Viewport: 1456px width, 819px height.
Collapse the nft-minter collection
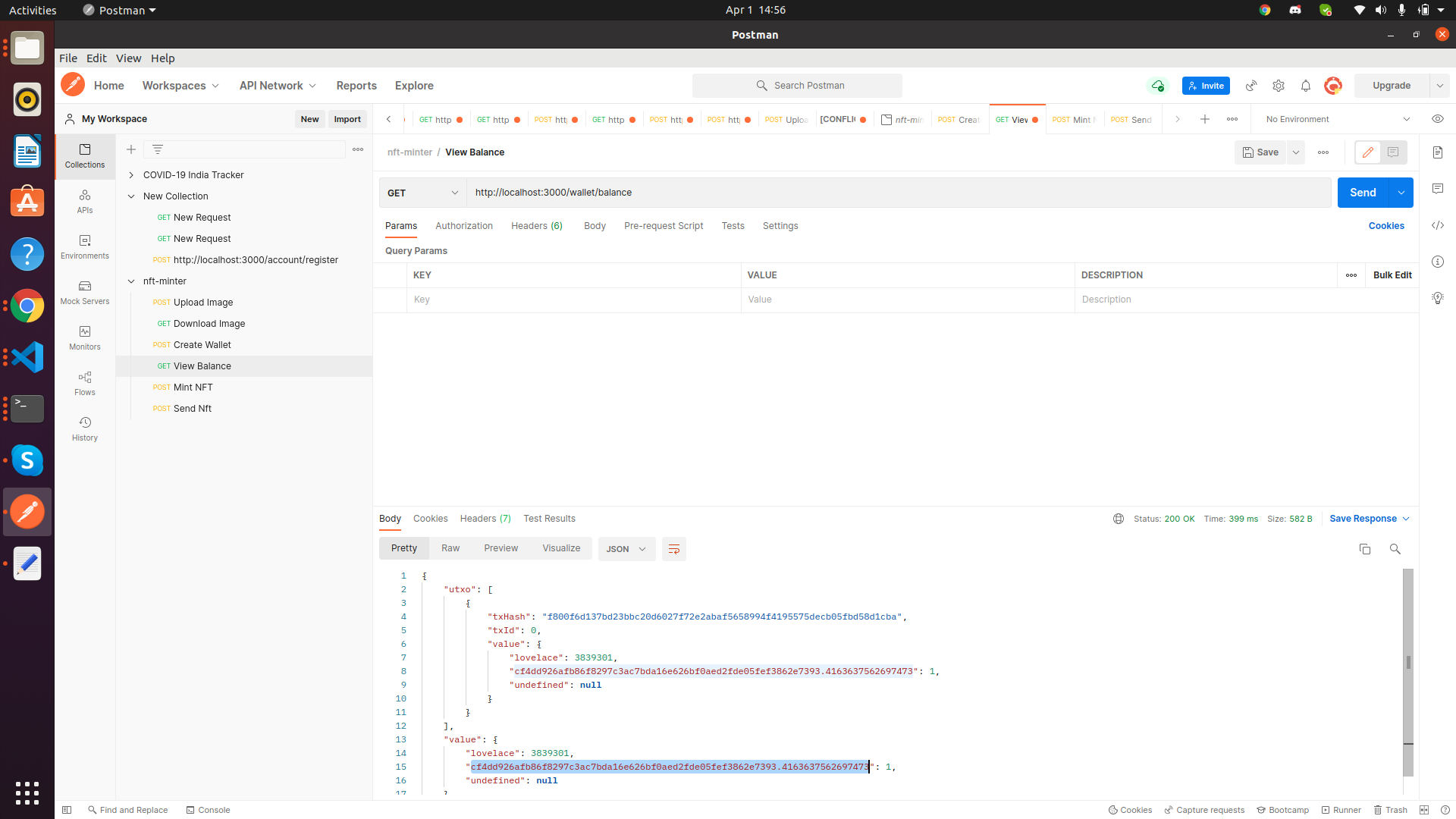131,281
